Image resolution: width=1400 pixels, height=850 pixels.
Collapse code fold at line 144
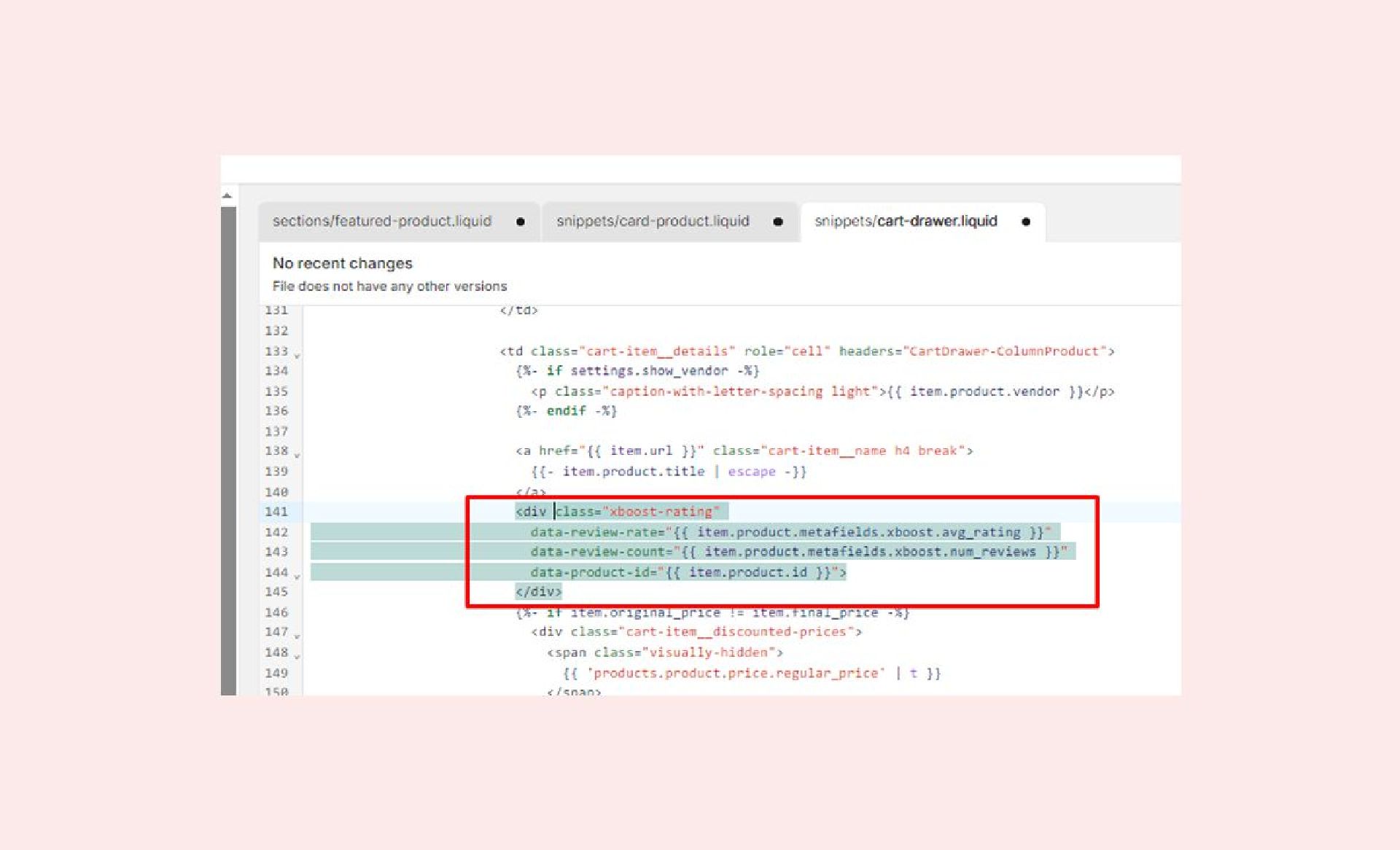click(297, 577)
